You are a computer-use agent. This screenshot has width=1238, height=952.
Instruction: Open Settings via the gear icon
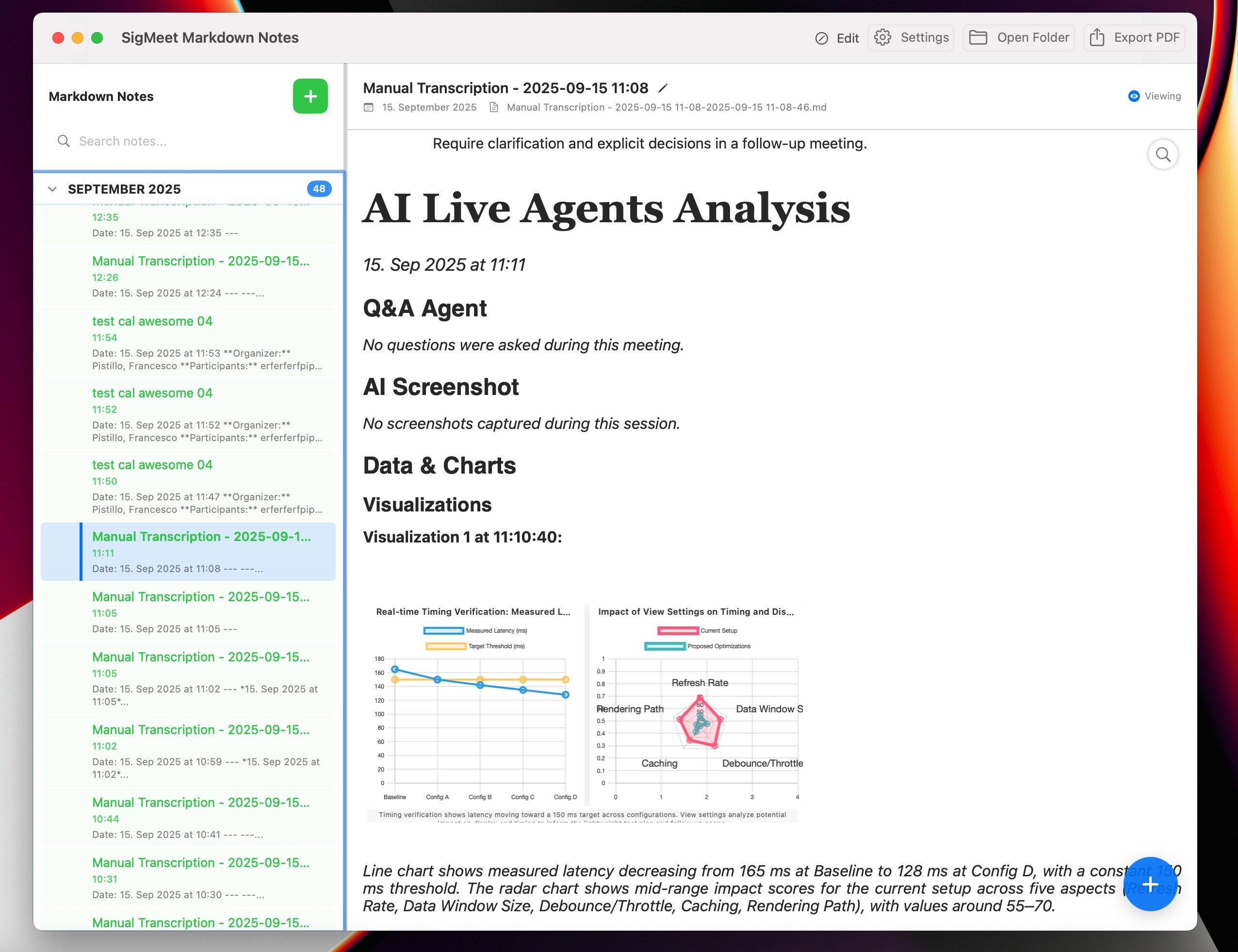click(882, 37)
